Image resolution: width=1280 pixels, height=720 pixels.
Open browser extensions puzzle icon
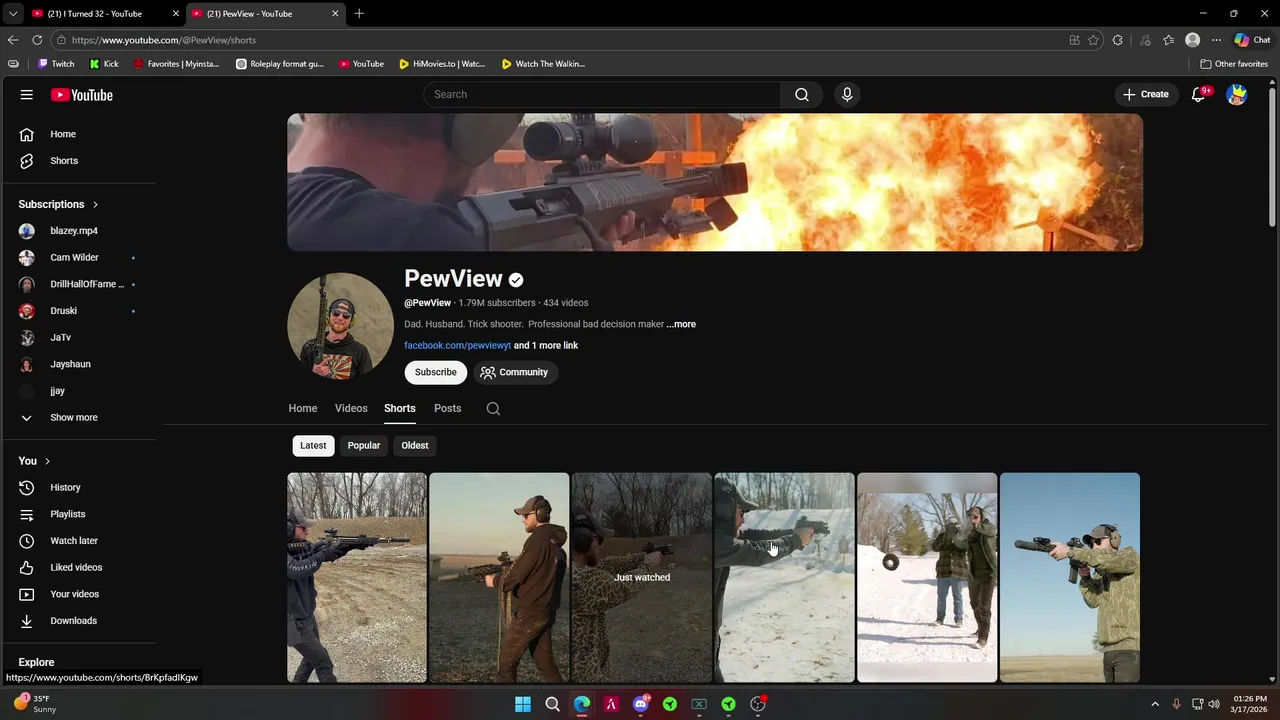click(x=1118, y=40)
